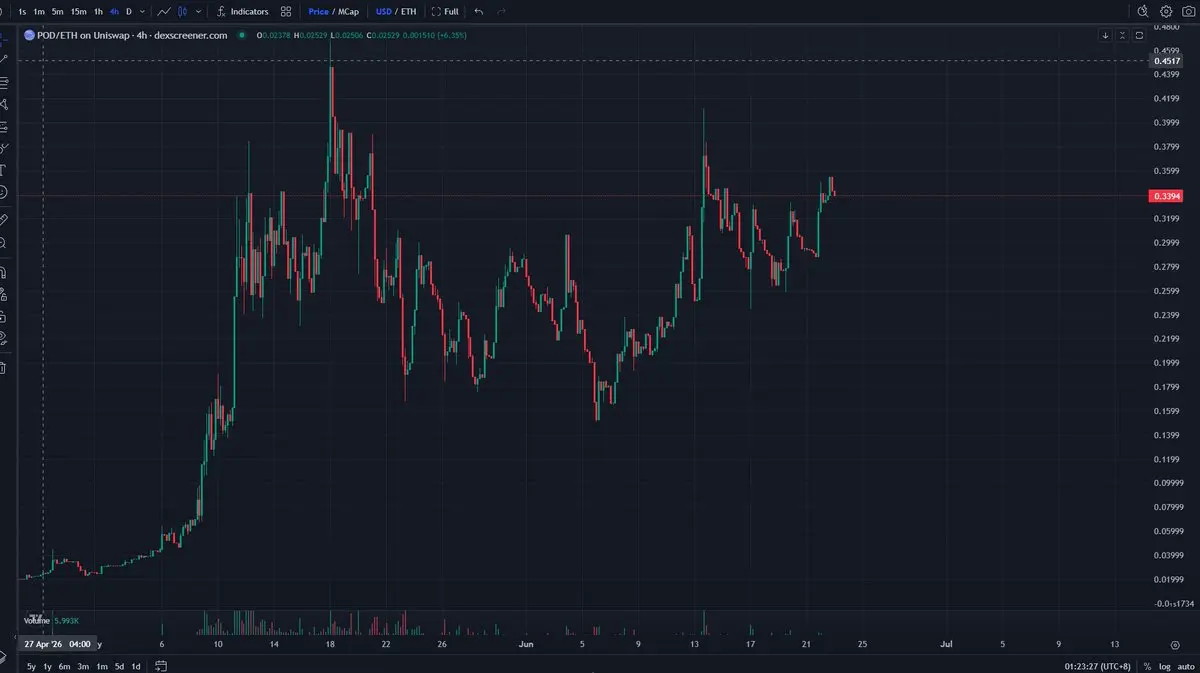Toggle lock all drawing tools
Image resolution: width=1200 pixels, height=673 pixels.
click(x=4, y=316)
